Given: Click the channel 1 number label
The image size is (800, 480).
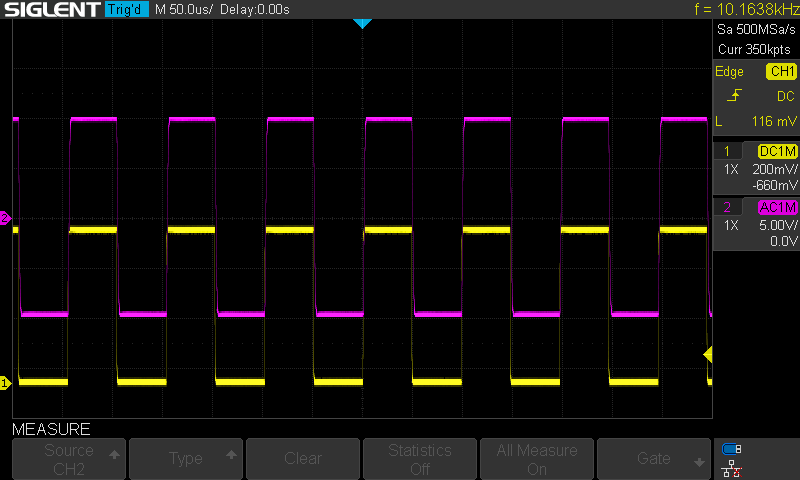Looking at the screenshot, I should click(727, 151).
